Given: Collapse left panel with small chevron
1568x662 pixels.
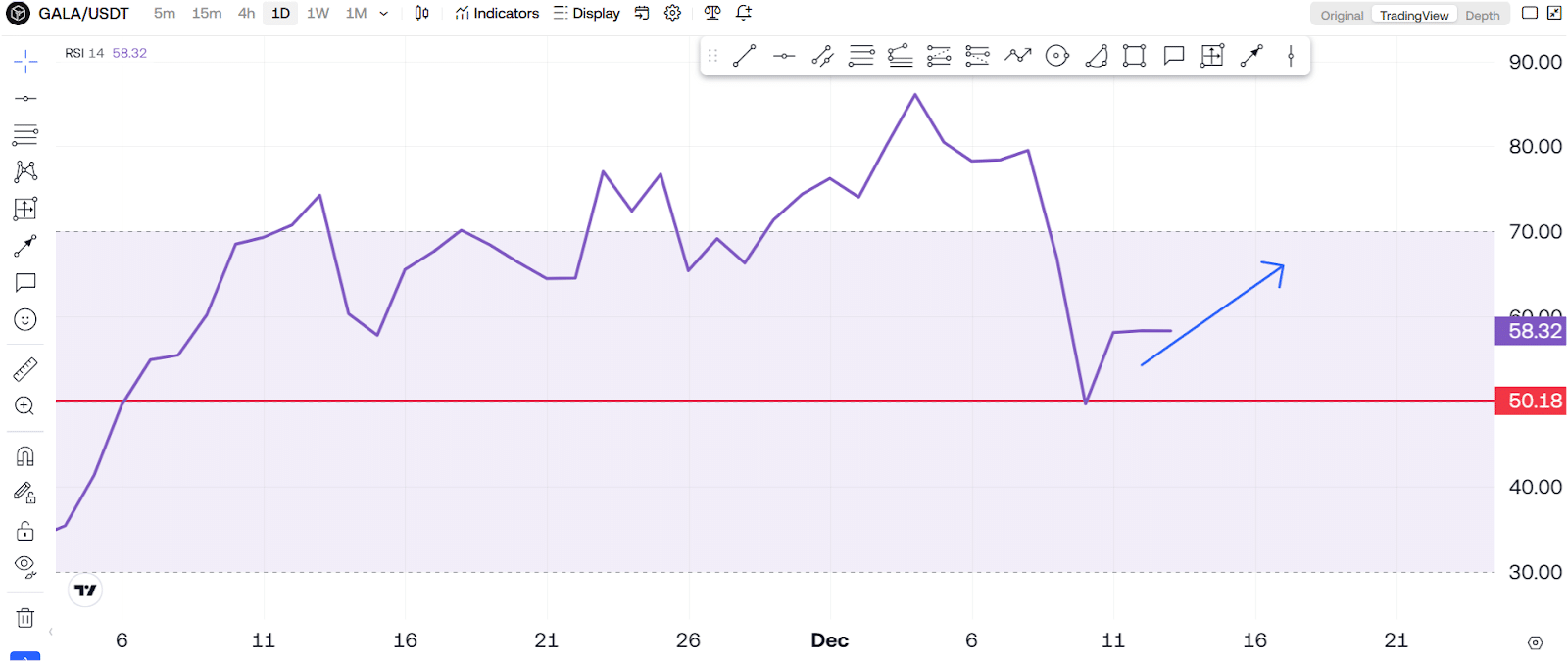Looking at the screenshot, I should click(x=51, y=632).
